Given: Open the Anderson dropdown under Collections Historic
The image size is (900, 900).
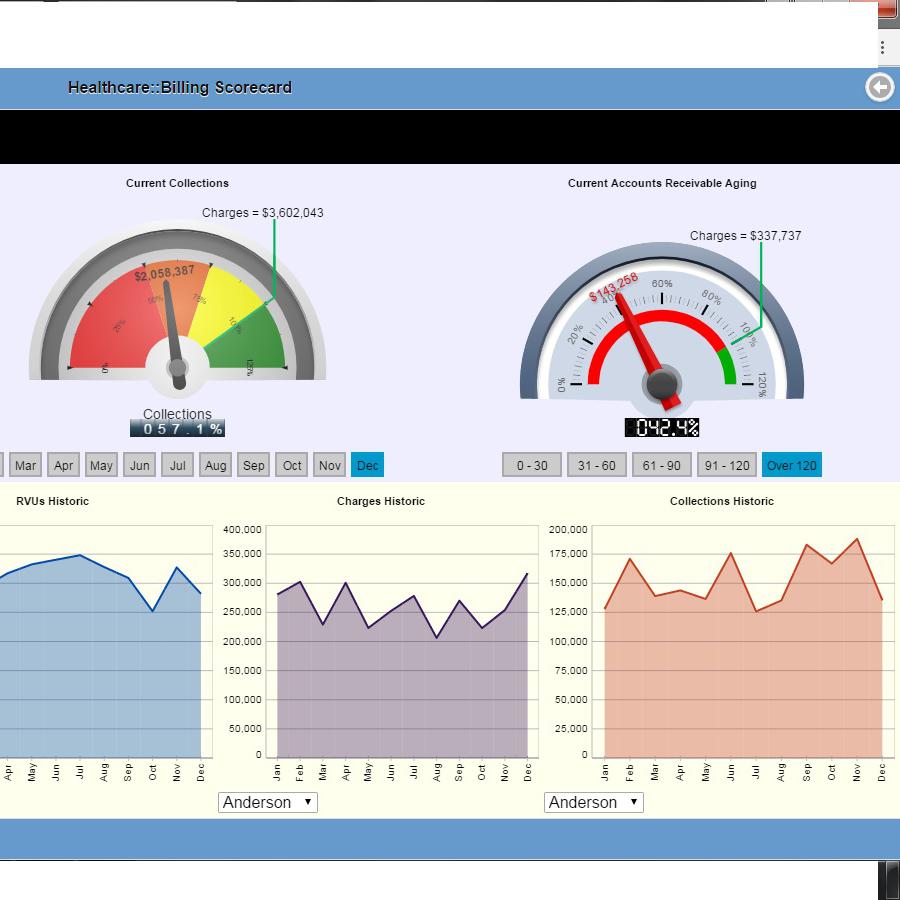Looking at the screenshot, I should [594, 802].
